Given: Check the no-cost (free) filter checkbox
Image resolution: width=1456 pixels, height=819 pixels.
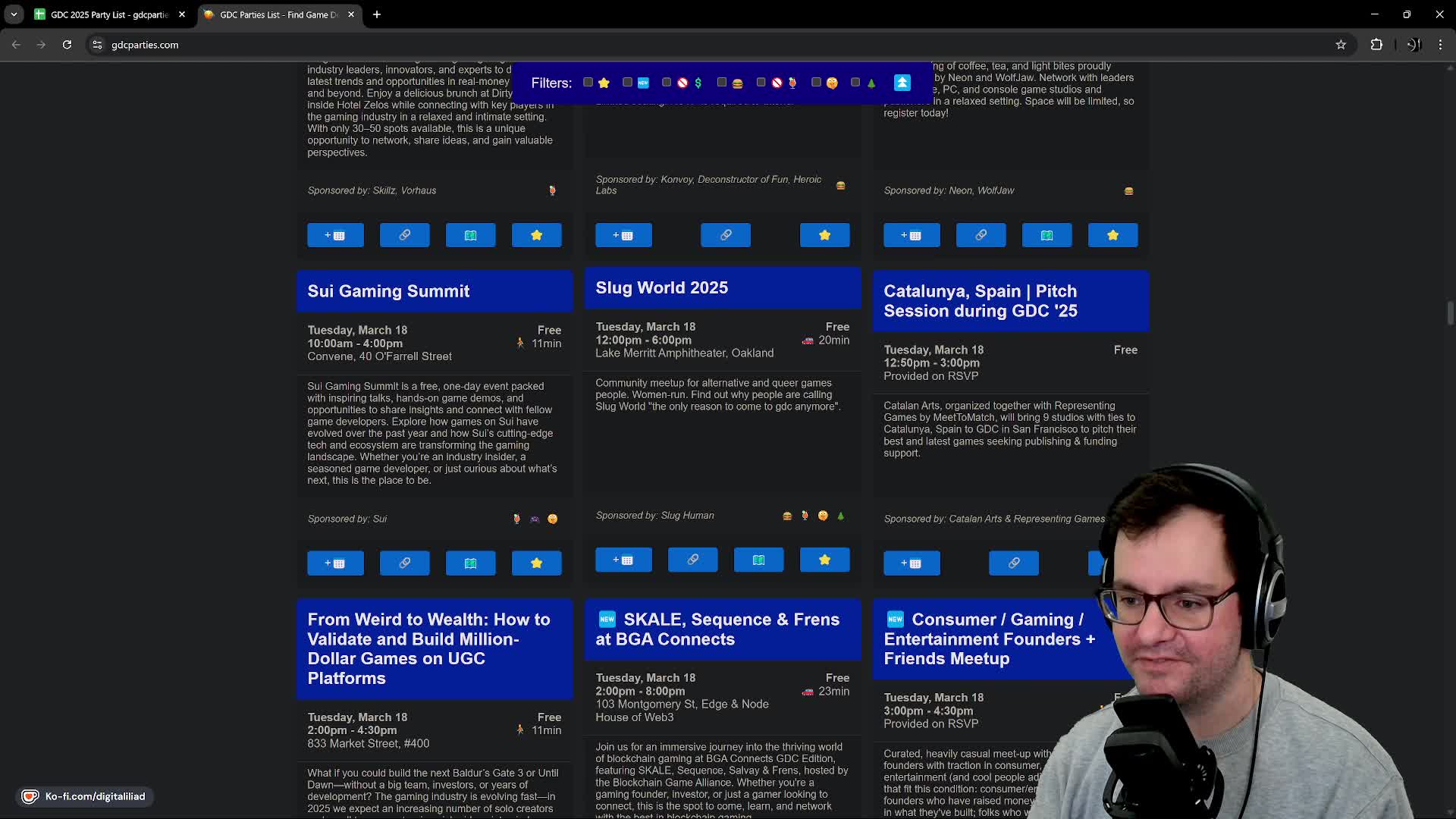Looking at the screenshot, I should coord(667,82).
